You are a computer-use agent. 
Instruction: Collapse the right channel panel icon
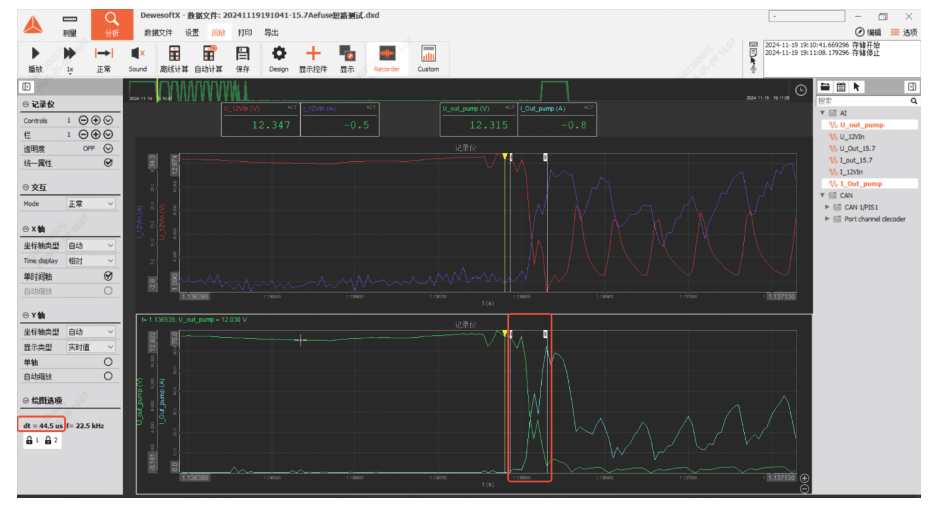click(912, 87)
